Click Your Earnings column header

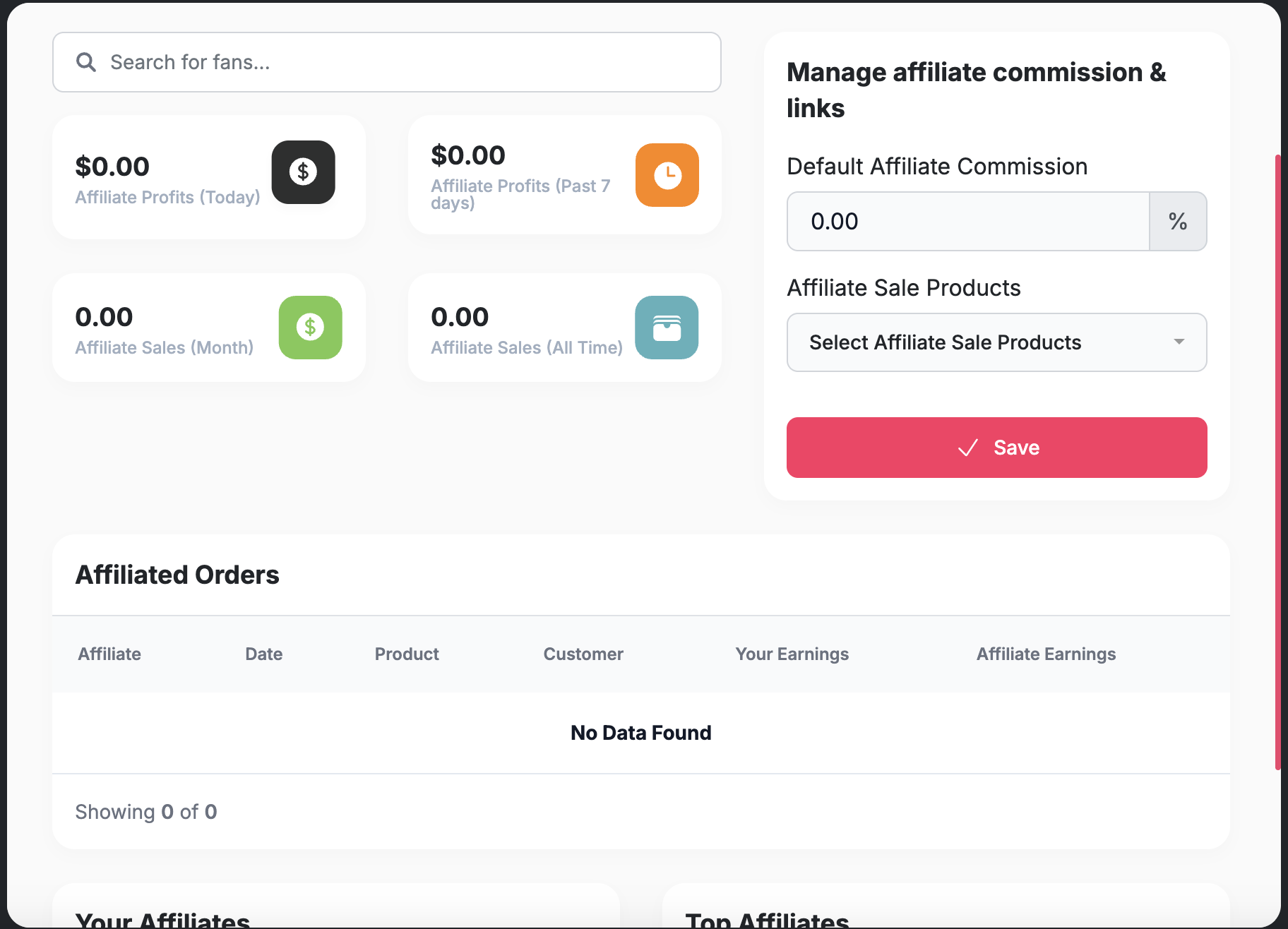point(792,654)
